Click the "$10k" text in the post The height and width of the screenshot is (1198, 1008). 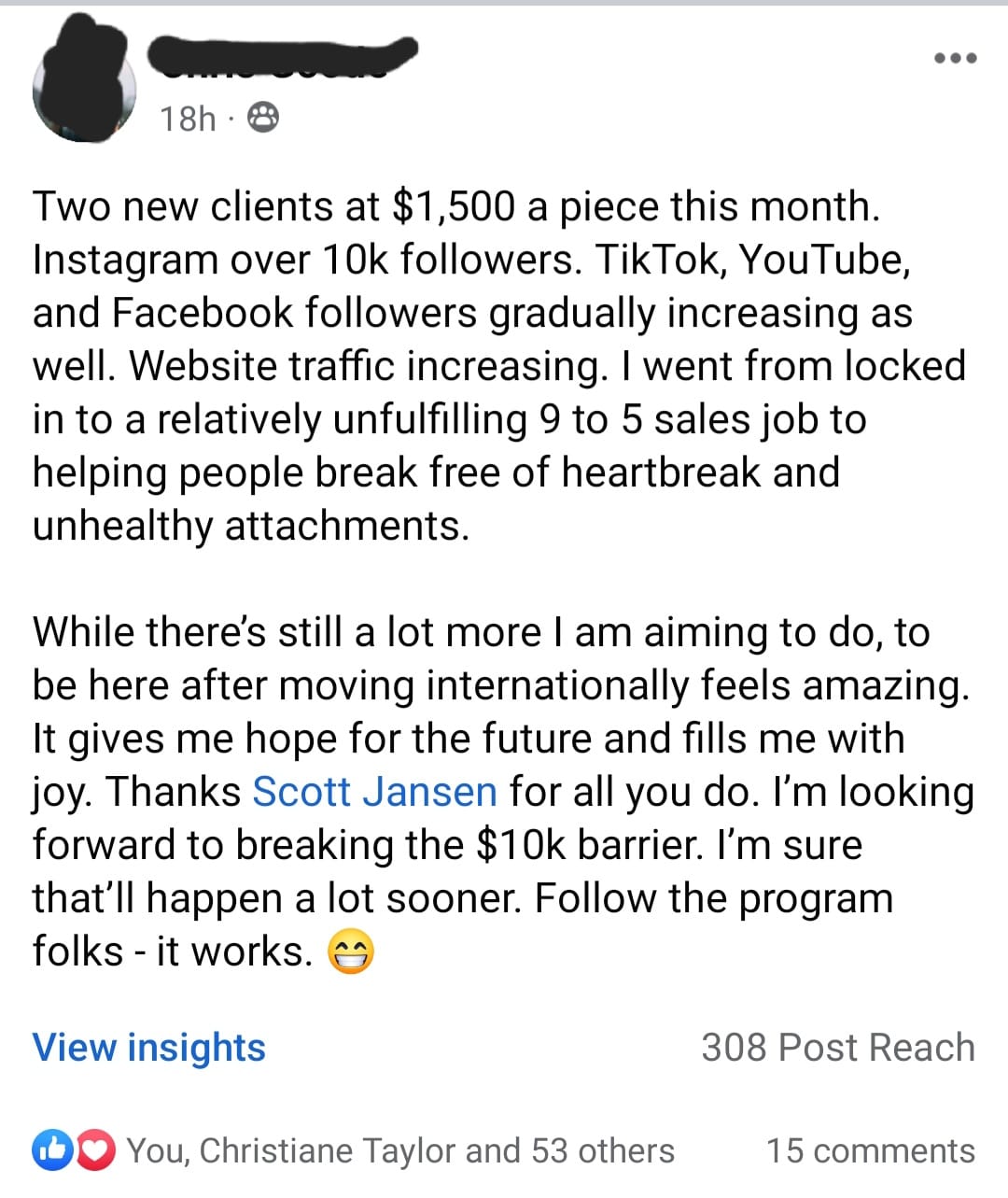coord(522,845)
